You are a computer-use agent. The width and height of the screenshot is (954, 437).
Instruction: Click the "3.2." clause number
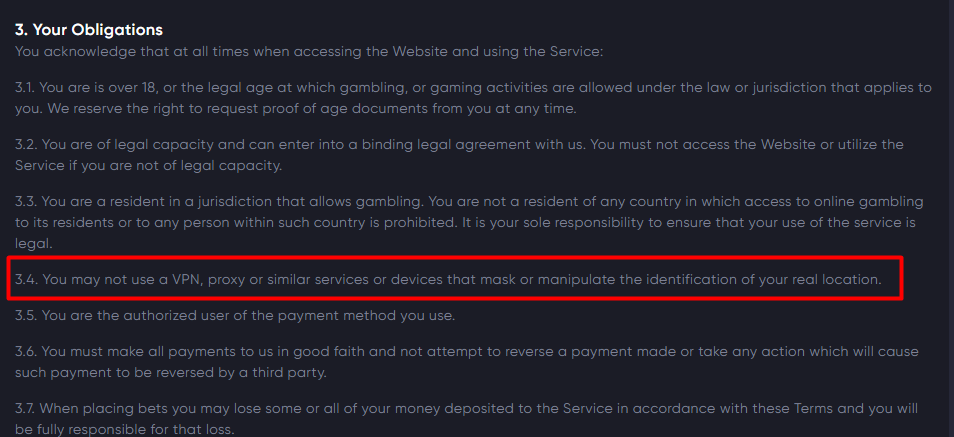pyautogui.click(x=27, y=145)
